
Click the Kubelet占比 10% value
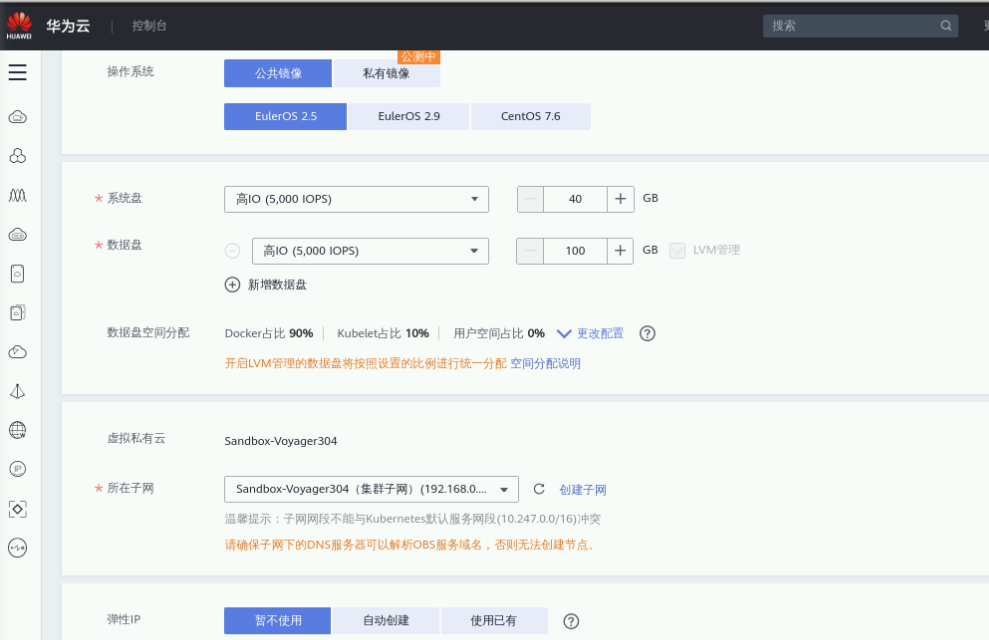383,334
